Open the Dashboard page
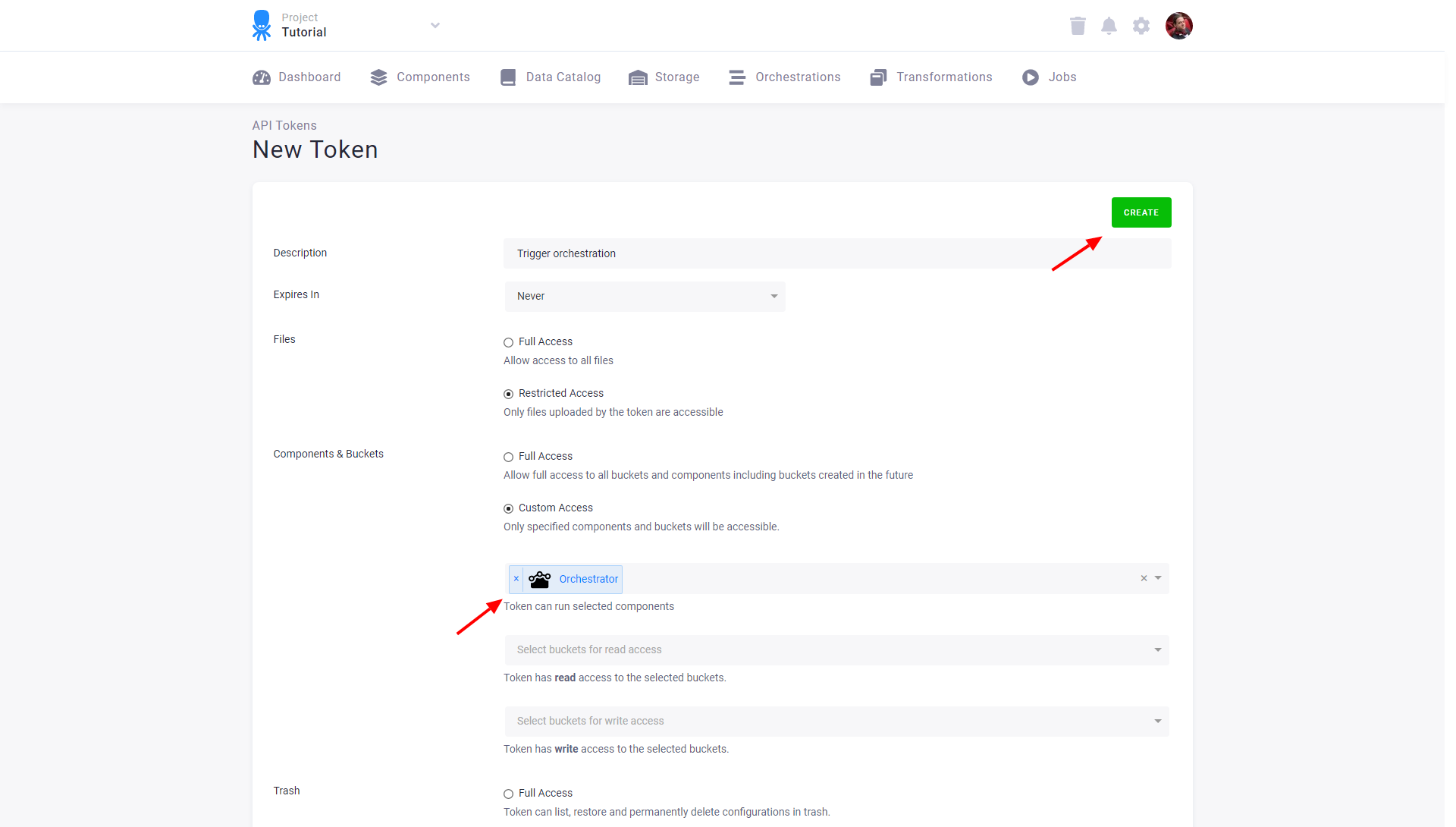The width and height of the screenshot is (1456, 827). tap(296, 77)
